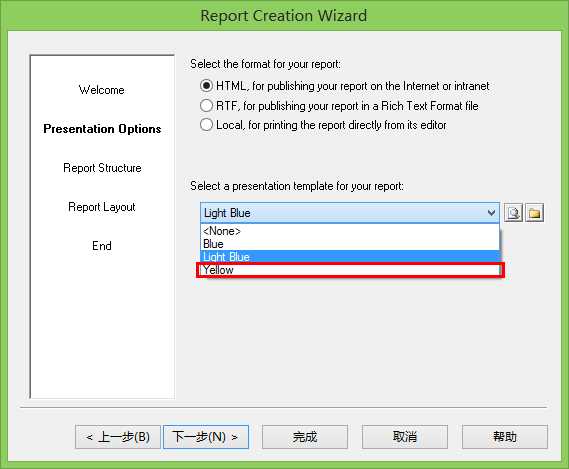
Task: Click the Welcome step in sidebar
Action: (102, 90)
